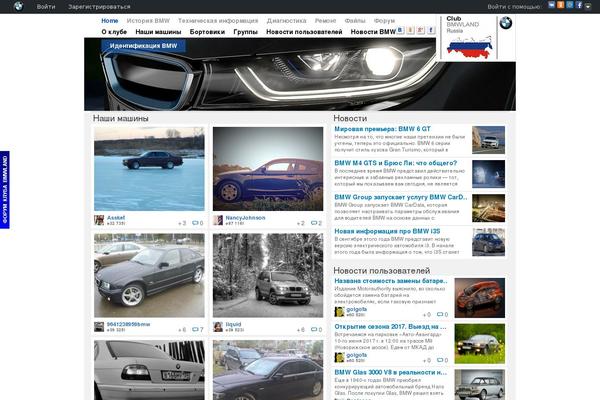
Task: Go to Новости пользователей in the nav bar
Action: [304, 32]
